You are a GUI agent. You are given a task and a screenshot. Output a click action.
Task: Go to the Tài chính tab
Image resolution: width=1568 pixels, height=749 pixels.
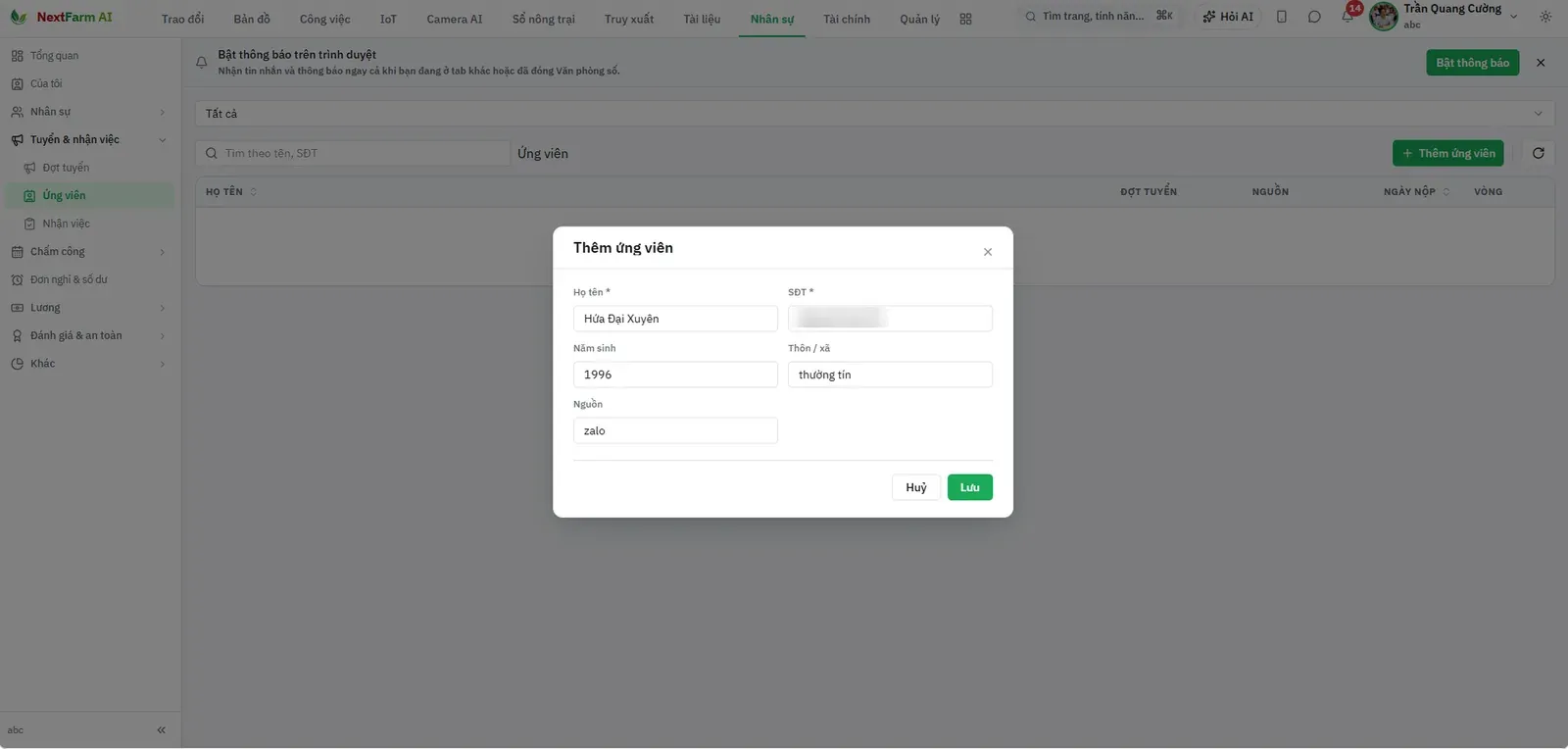847,19
